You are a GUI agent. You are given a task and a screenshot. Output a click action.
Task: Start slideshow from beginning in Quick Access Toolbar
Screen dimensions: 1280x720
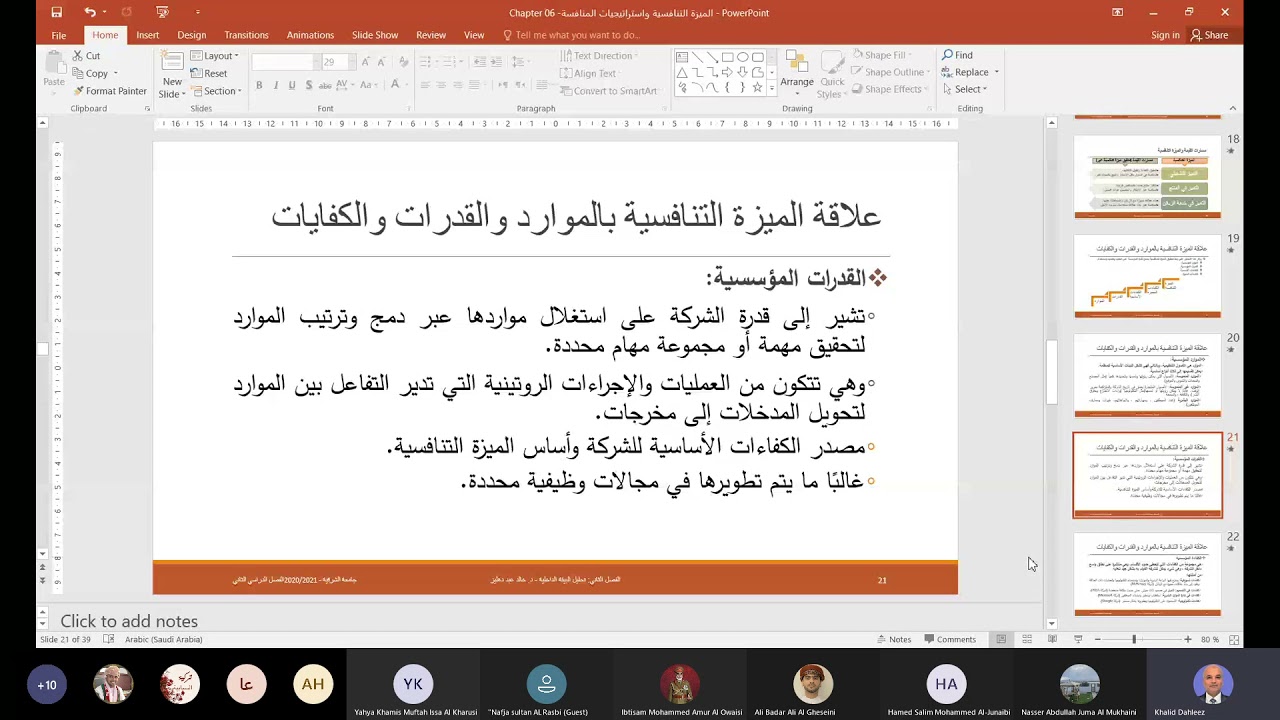click(x=162, y=12)
